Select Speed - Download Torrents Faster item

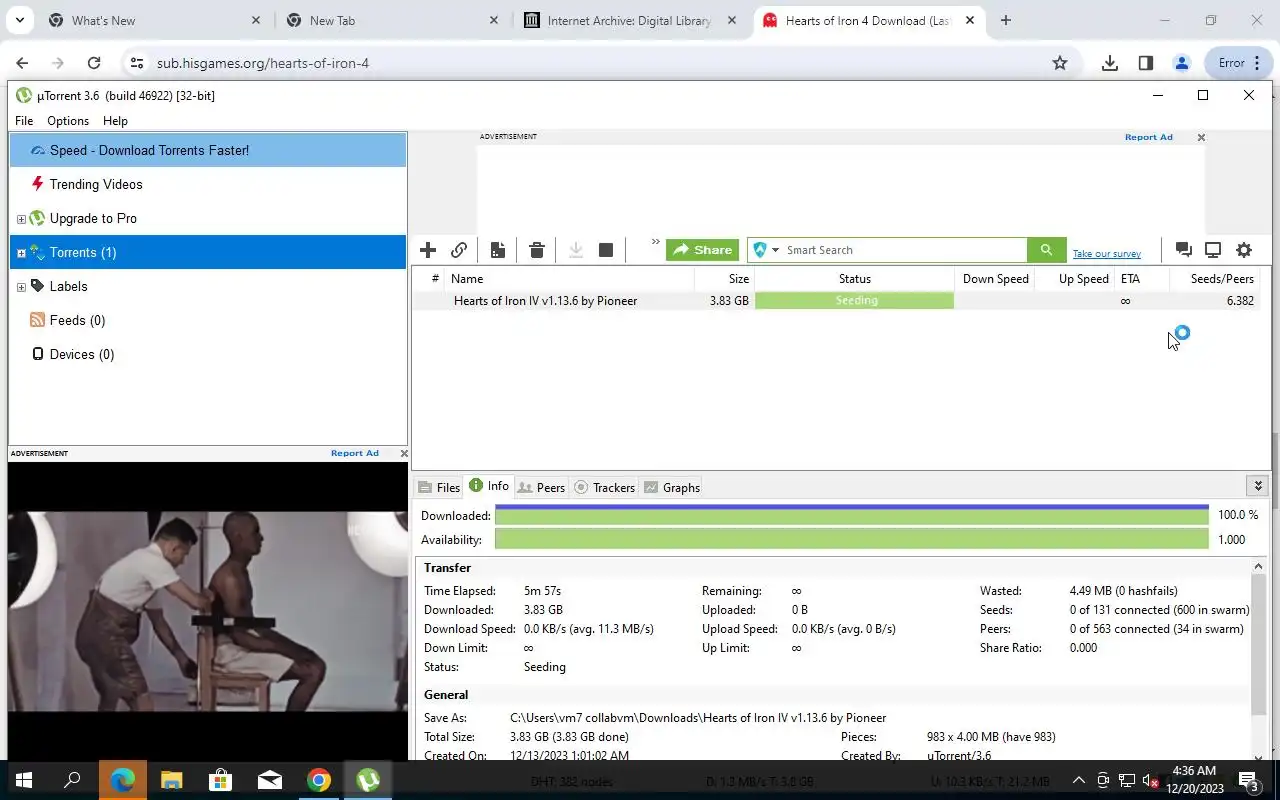pos(208,150)
